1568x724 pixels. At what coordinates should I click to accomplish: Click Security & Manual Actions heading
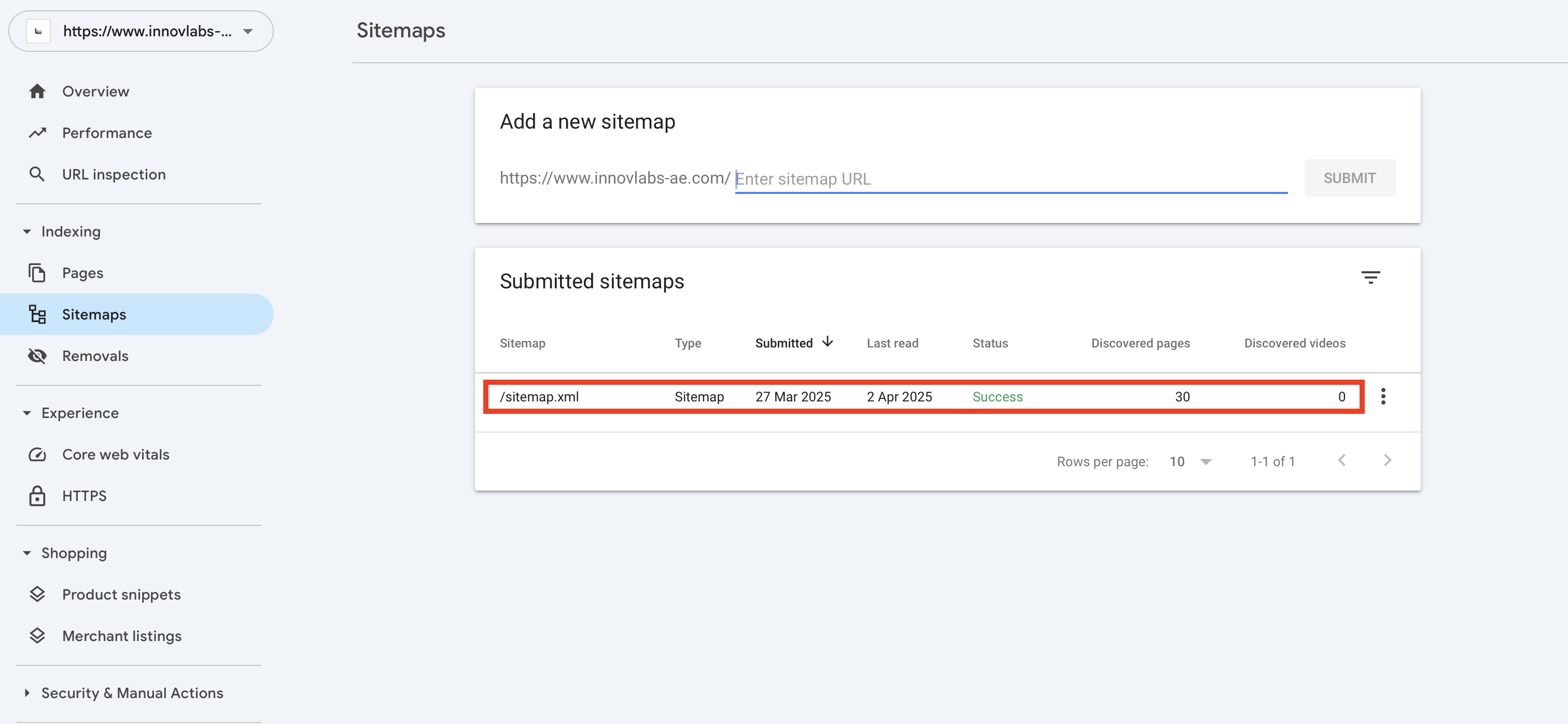[132, 693]
